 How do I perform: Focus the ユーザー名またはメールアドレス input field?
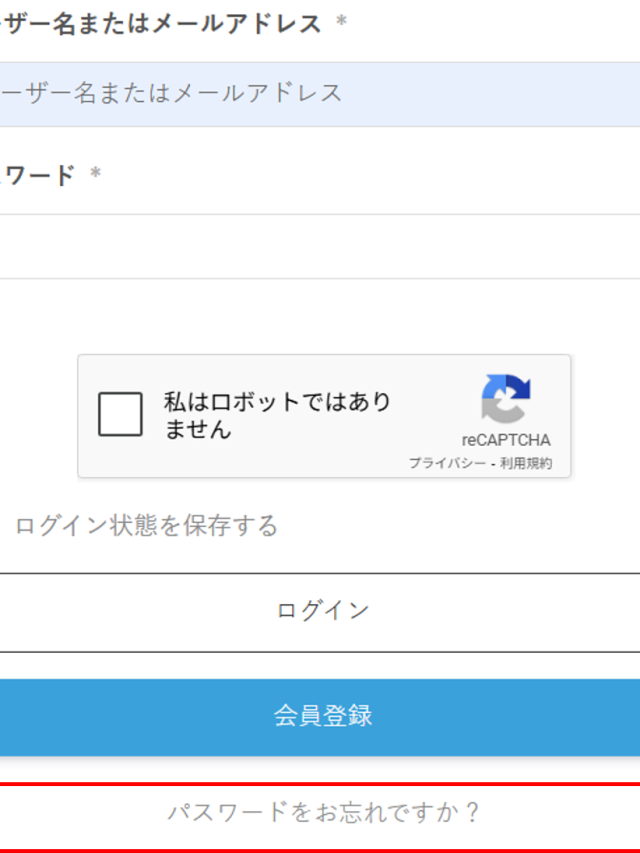tap(320, 94)
